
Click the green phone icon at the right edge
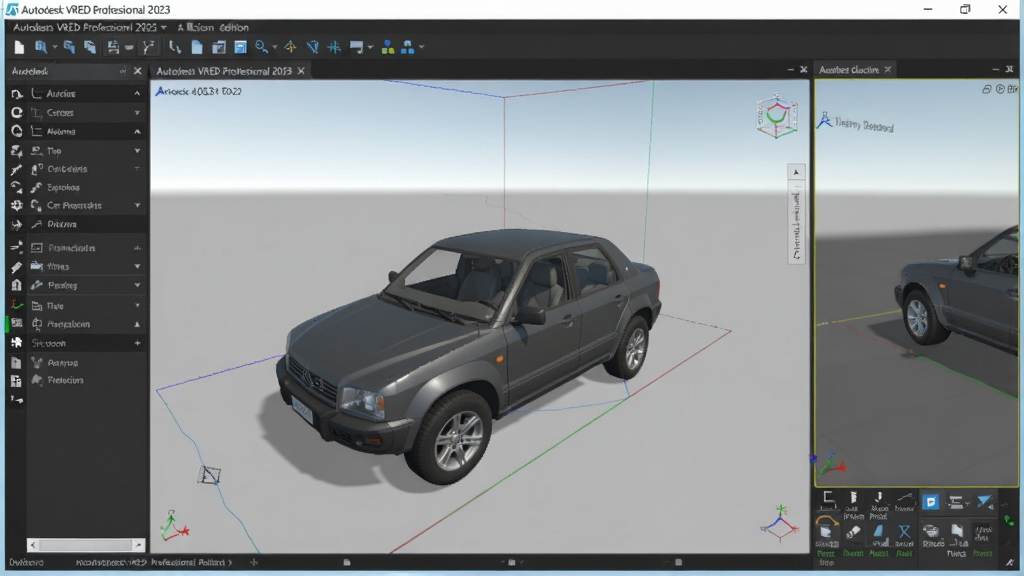point(1010,520)
